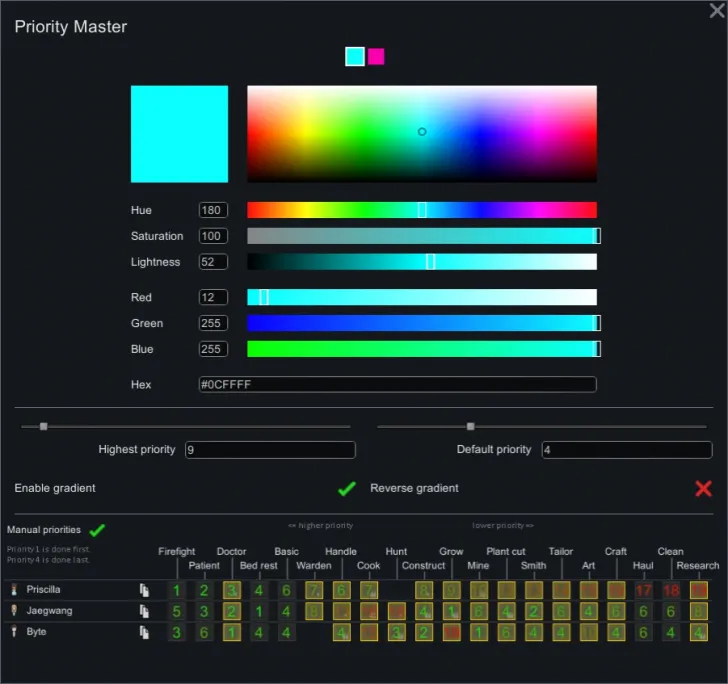Click the Default priority input field
Image resolution: width=728 pixels, height=684 pixels.
627,450
